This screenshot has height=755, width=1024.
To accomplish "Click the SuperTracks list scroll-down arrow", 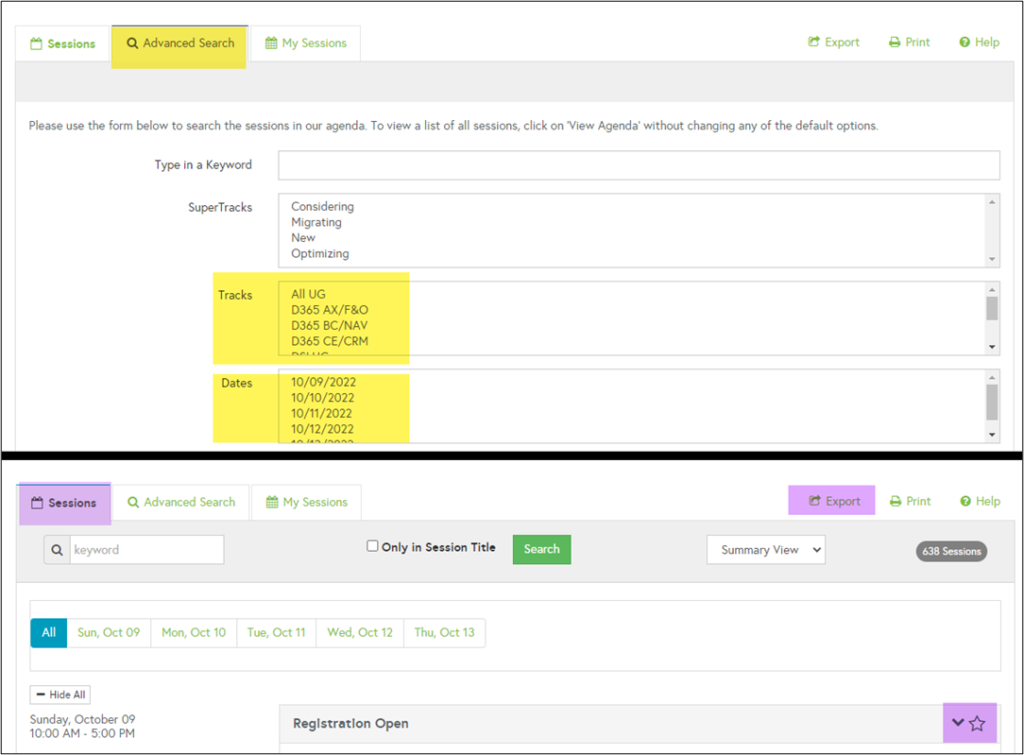I will (992, 259).
